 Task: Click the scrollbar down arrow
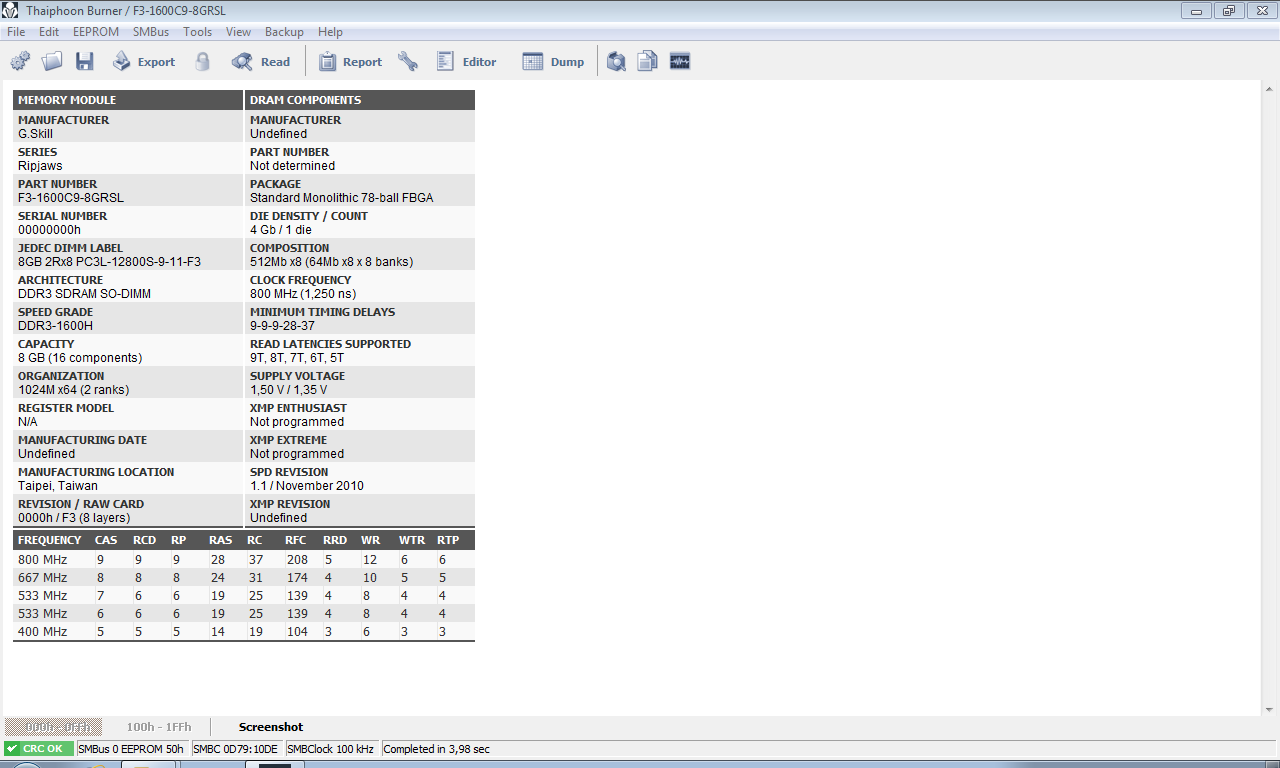tap(1269, 709)
